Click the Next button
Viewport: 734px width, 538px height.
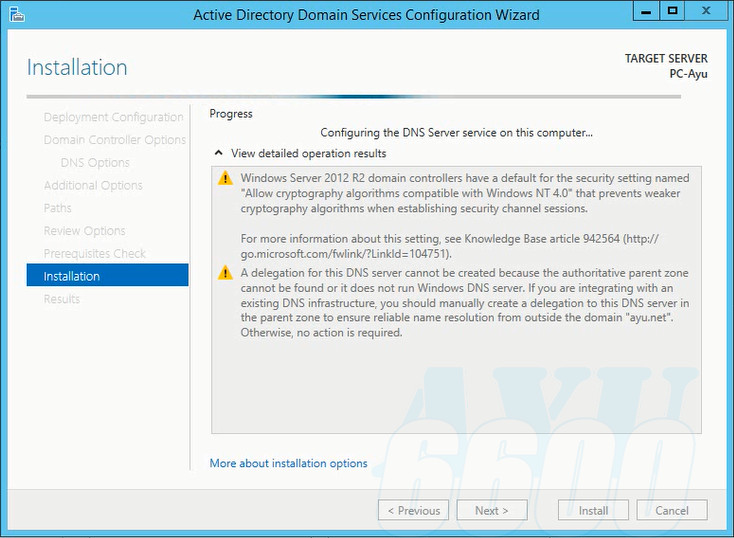(x=492, y=510)
